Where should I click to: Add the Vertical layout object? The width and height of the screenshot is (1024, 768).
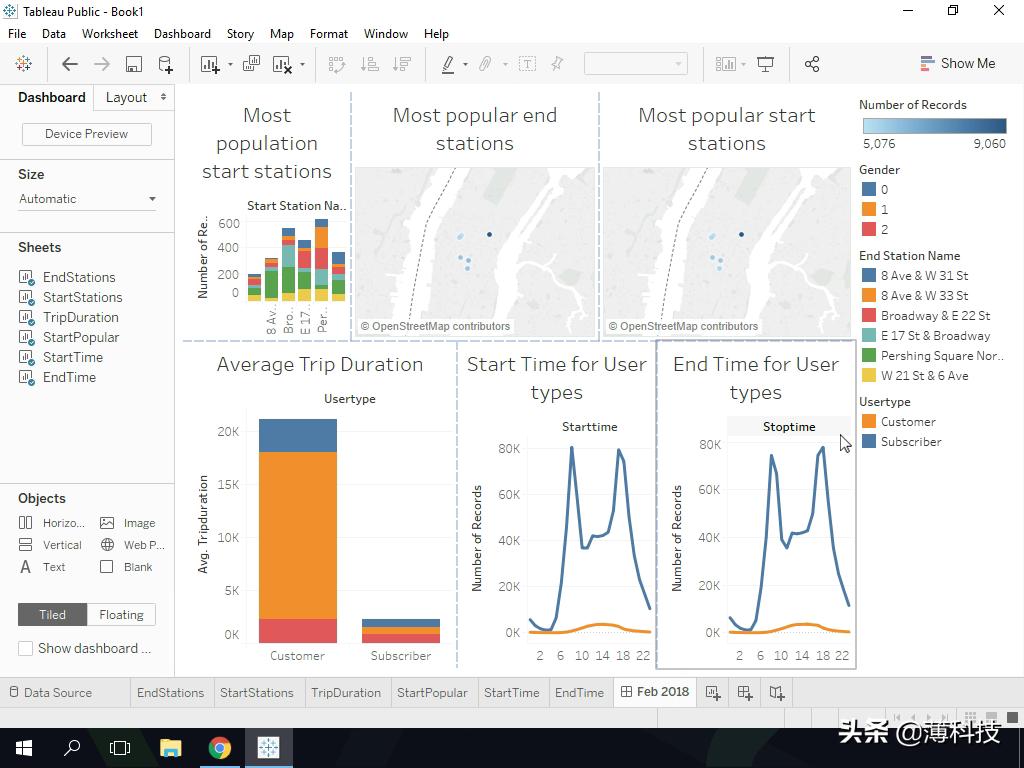coord(50,545)
